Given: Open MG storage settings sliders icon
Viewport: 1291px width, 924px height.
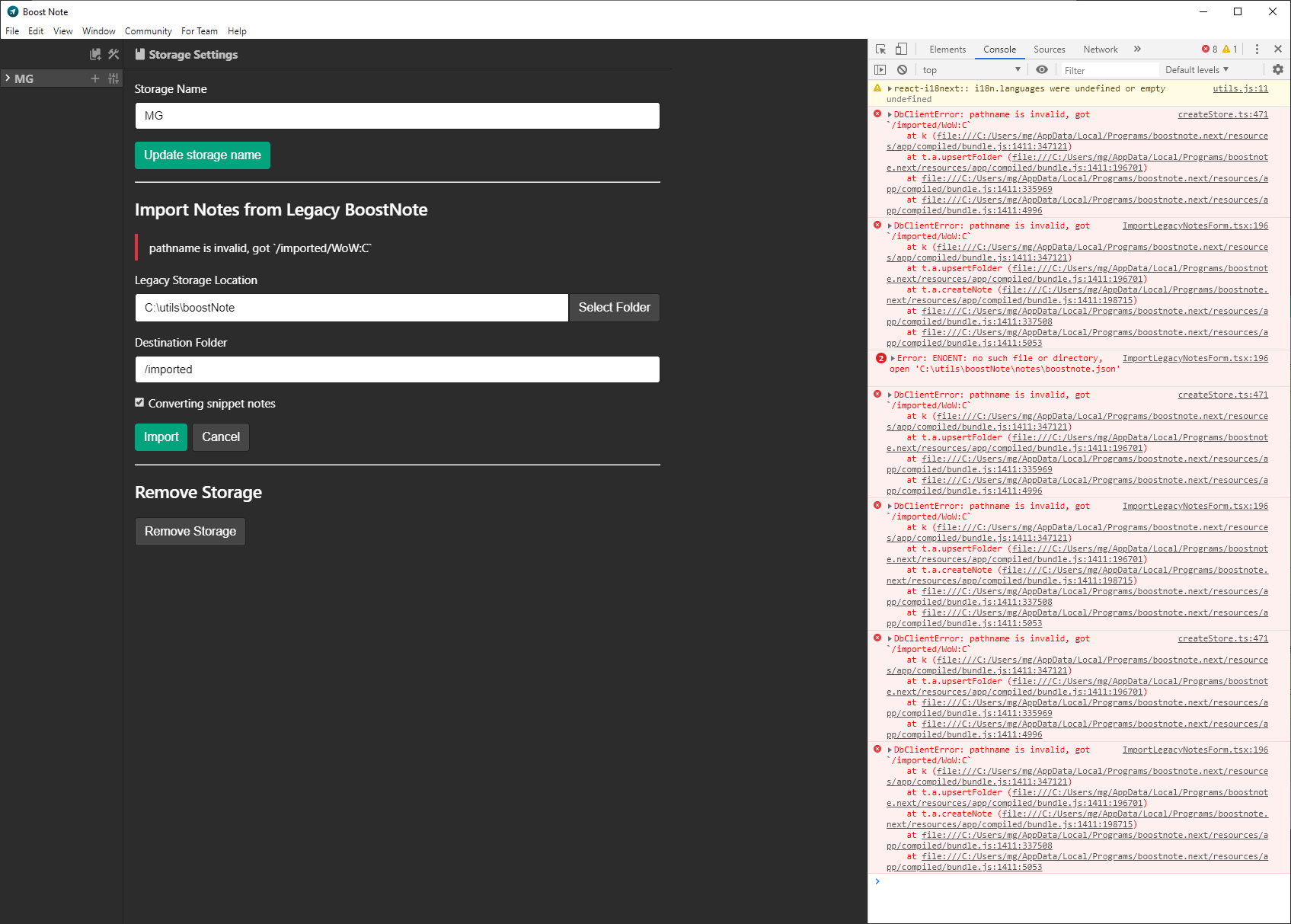Looking at the screenshot, I should (x=113, y=78).
